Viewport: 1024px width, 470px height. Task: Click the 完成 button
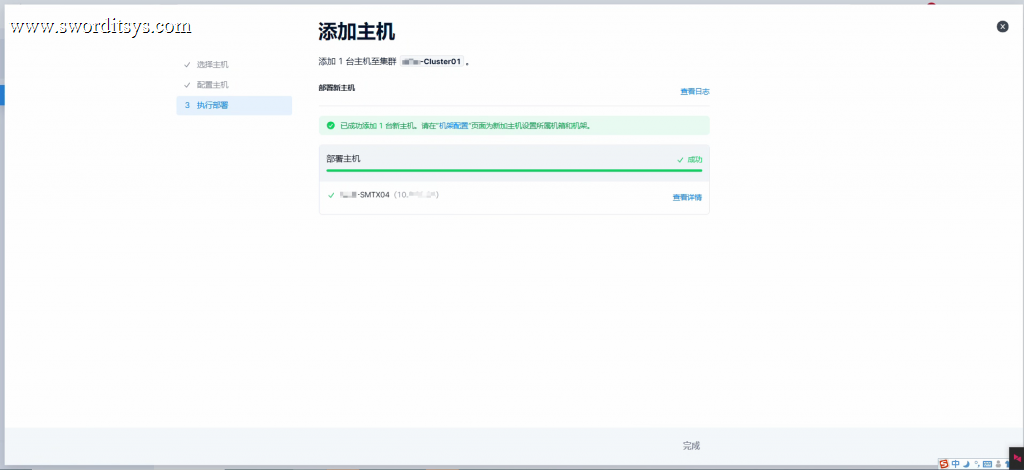point(691,446)
